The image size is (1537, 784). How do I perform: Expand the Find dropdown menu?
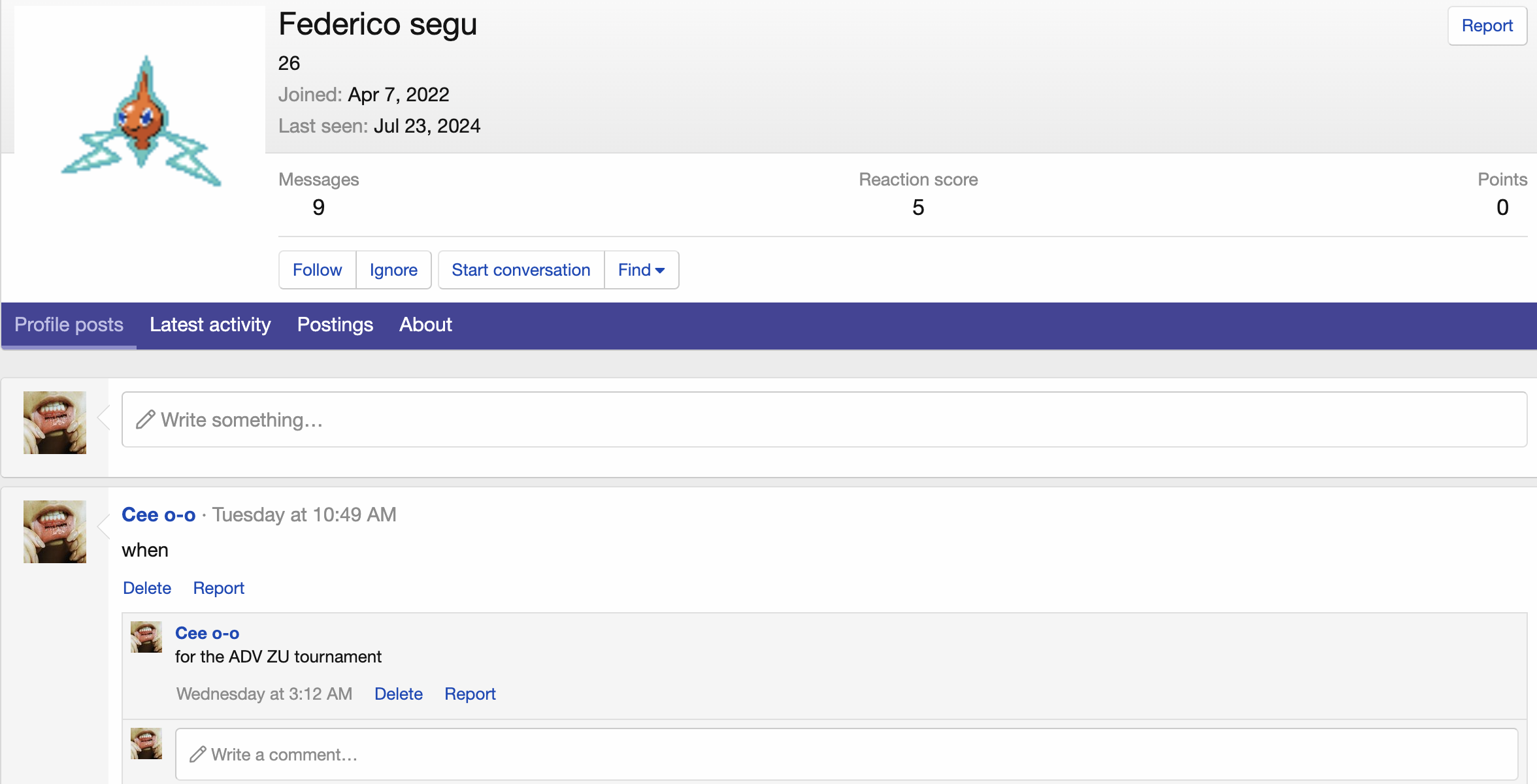[x=641, y=270]
